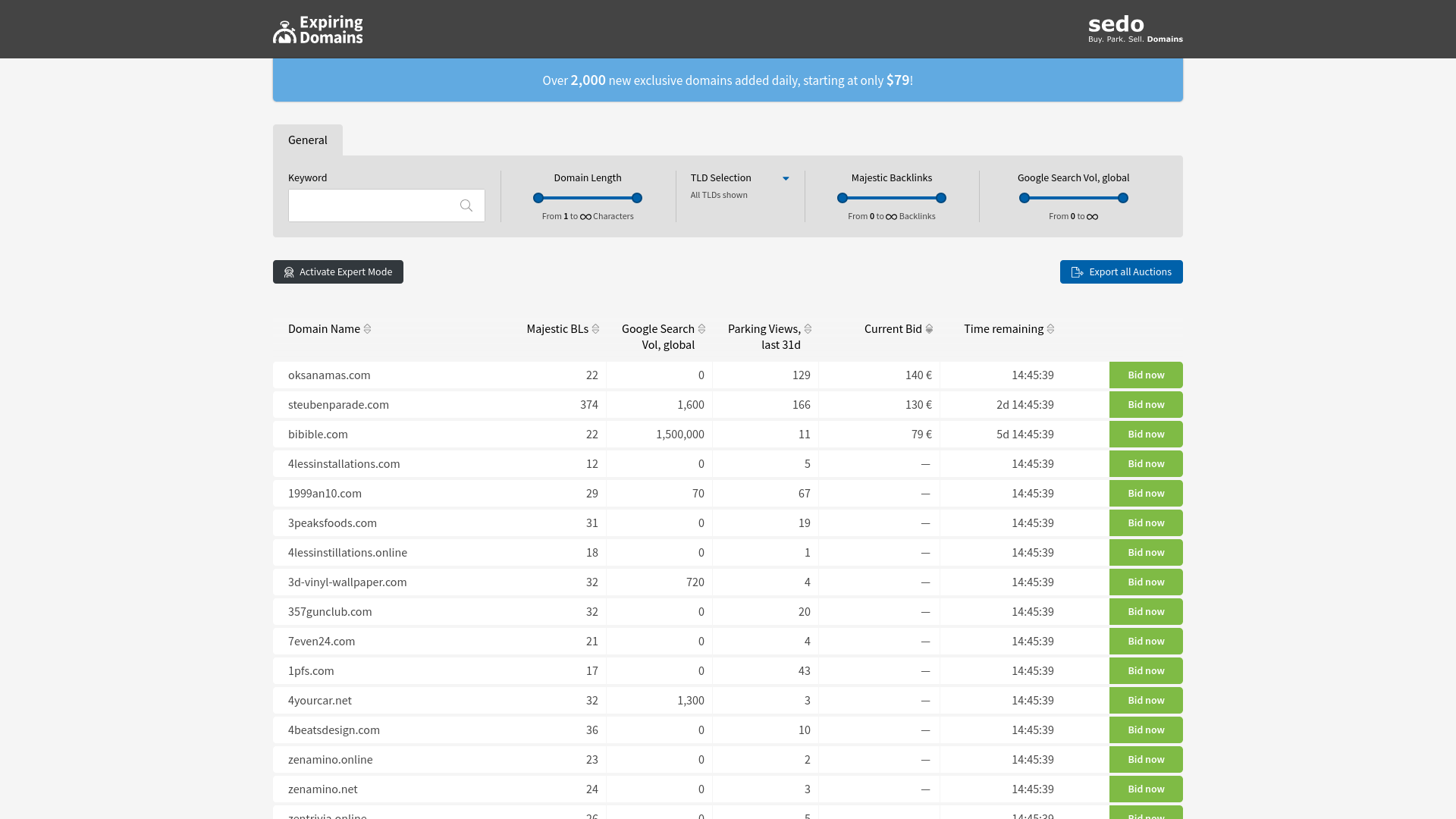Viewport: 1456px width, 819px height.
Task: Switch to the General tab
Action: point(308,140)
